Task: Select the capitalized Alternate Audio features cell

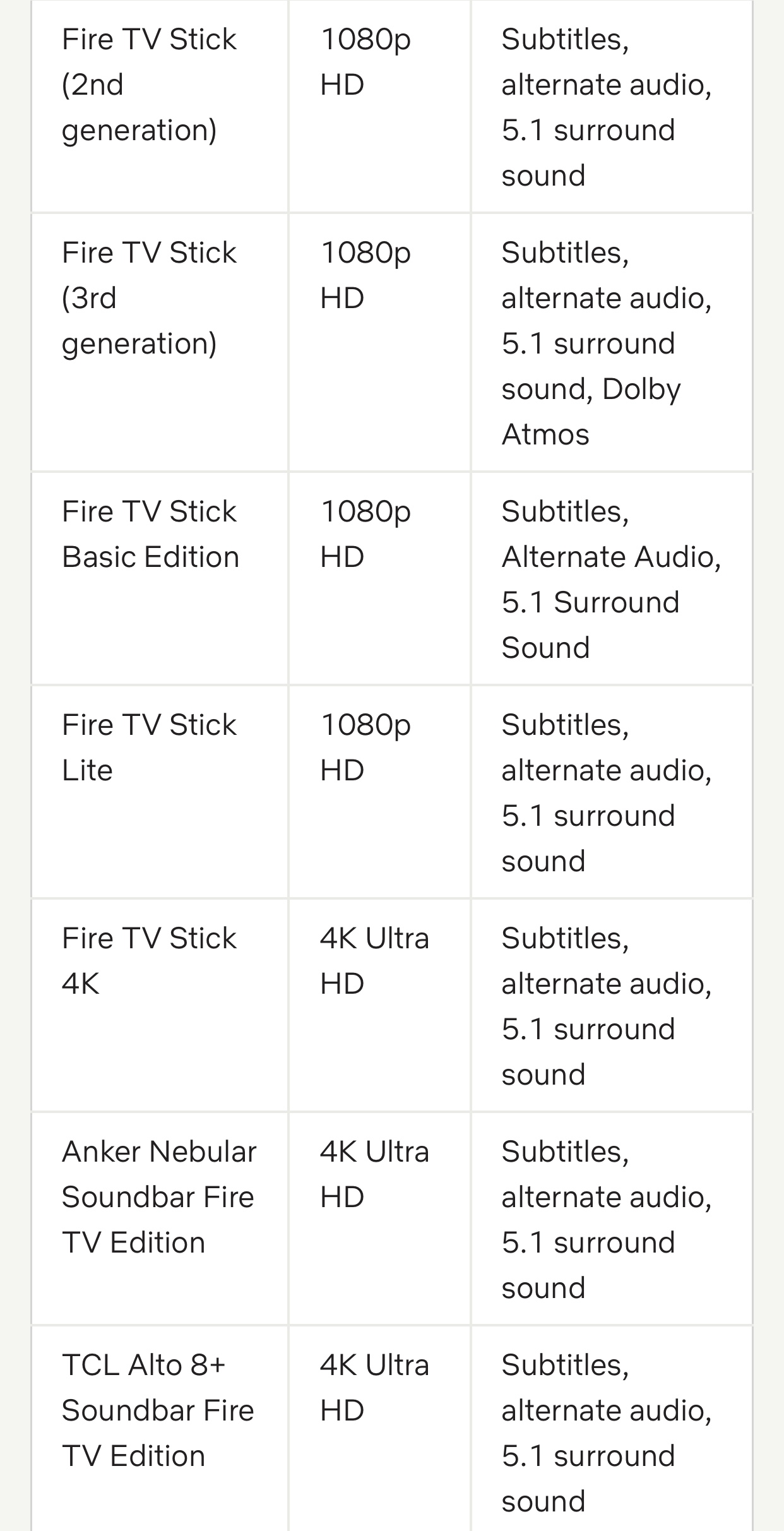Action: (x=610, y=580)
